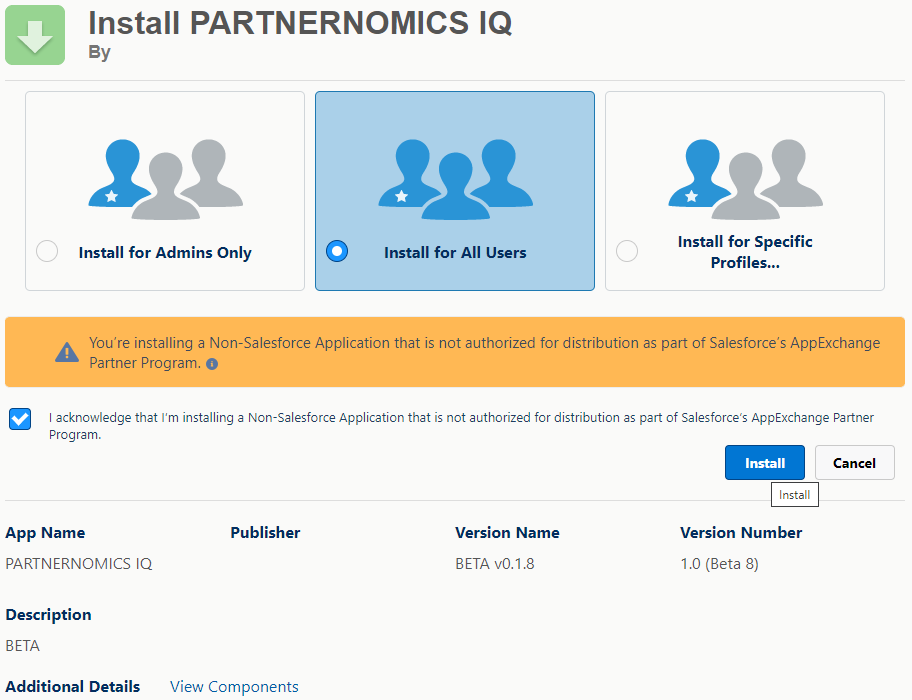Click the Specific Profiles users illustration
The height and width of the screenshot is (700, 912).
[746, 179]
